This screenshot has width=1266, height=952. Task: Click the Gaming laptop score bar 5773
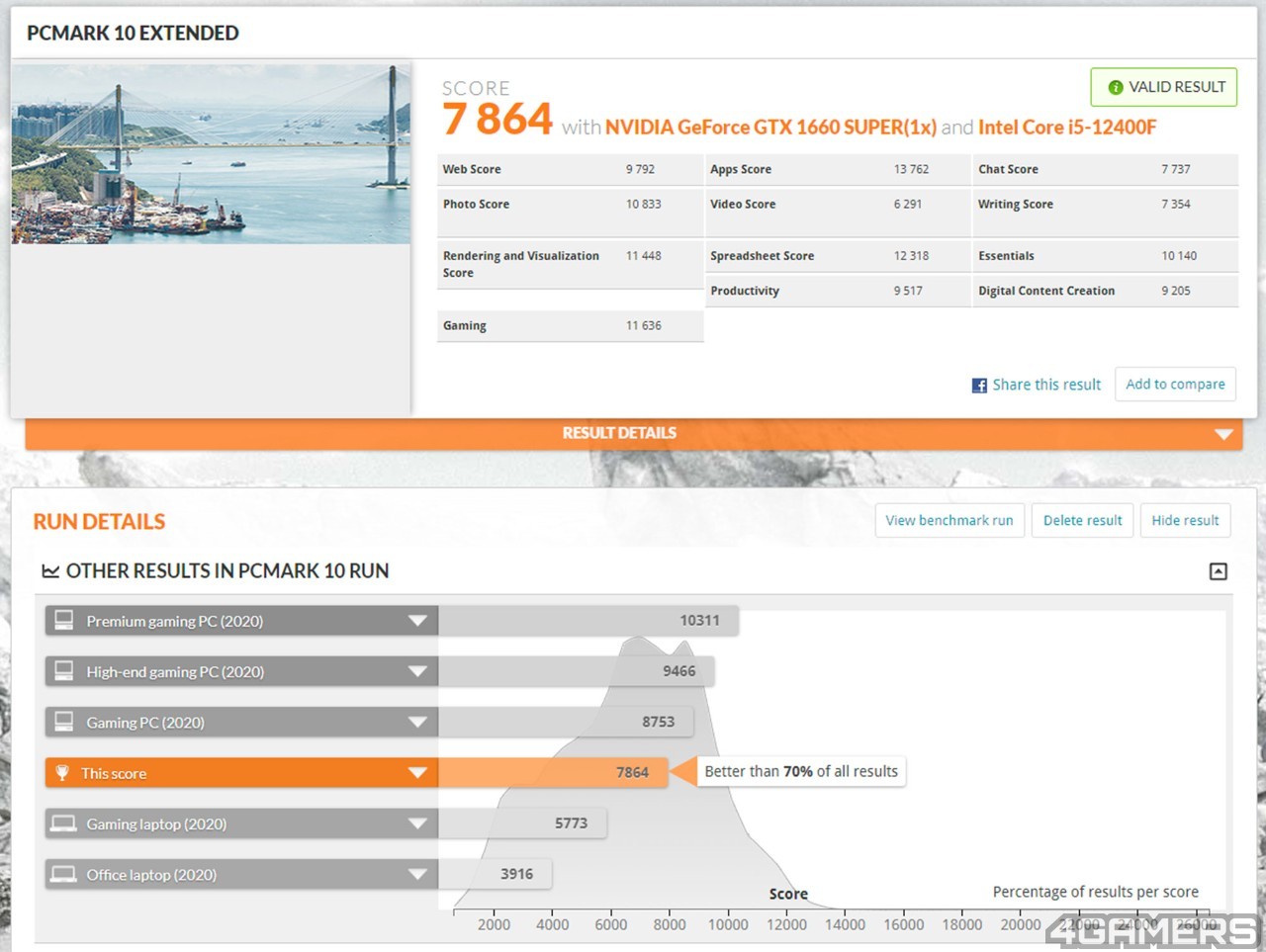[522, 823]
